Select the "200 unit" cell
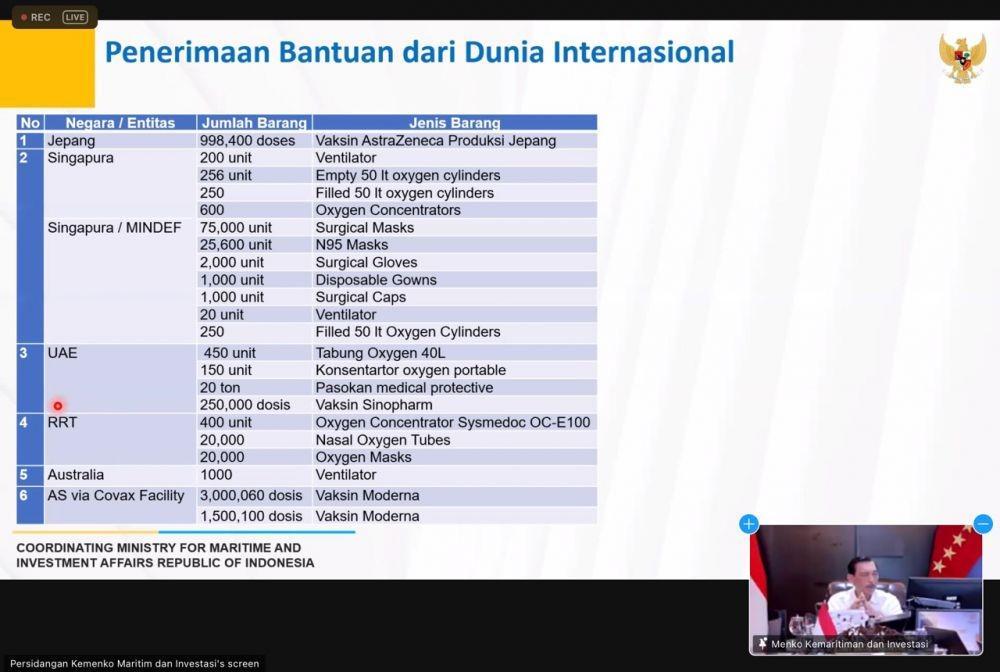 (x=254, y=157)
